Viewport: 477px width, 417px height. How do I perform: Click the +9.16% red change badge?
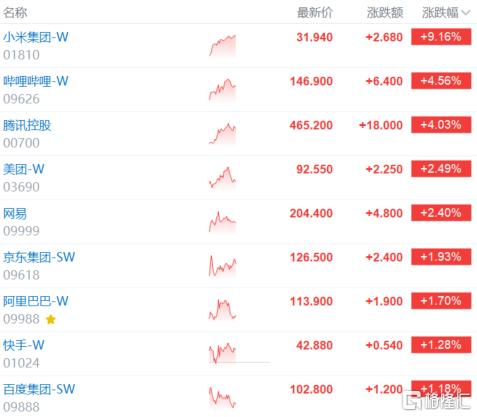click(x=441, y=37)
